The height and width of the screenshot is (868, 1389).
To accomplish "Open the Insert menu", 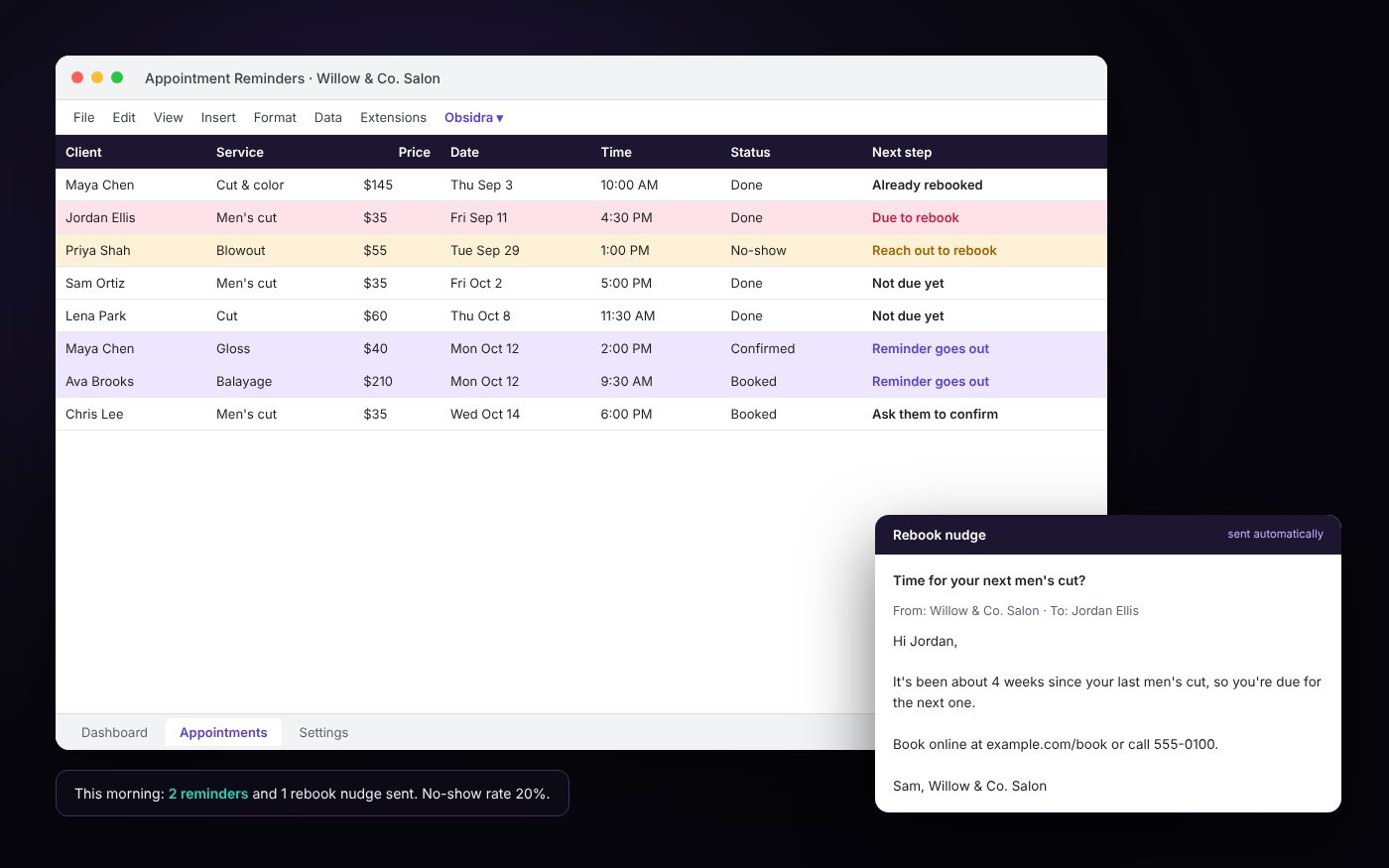I will [218, 117].
